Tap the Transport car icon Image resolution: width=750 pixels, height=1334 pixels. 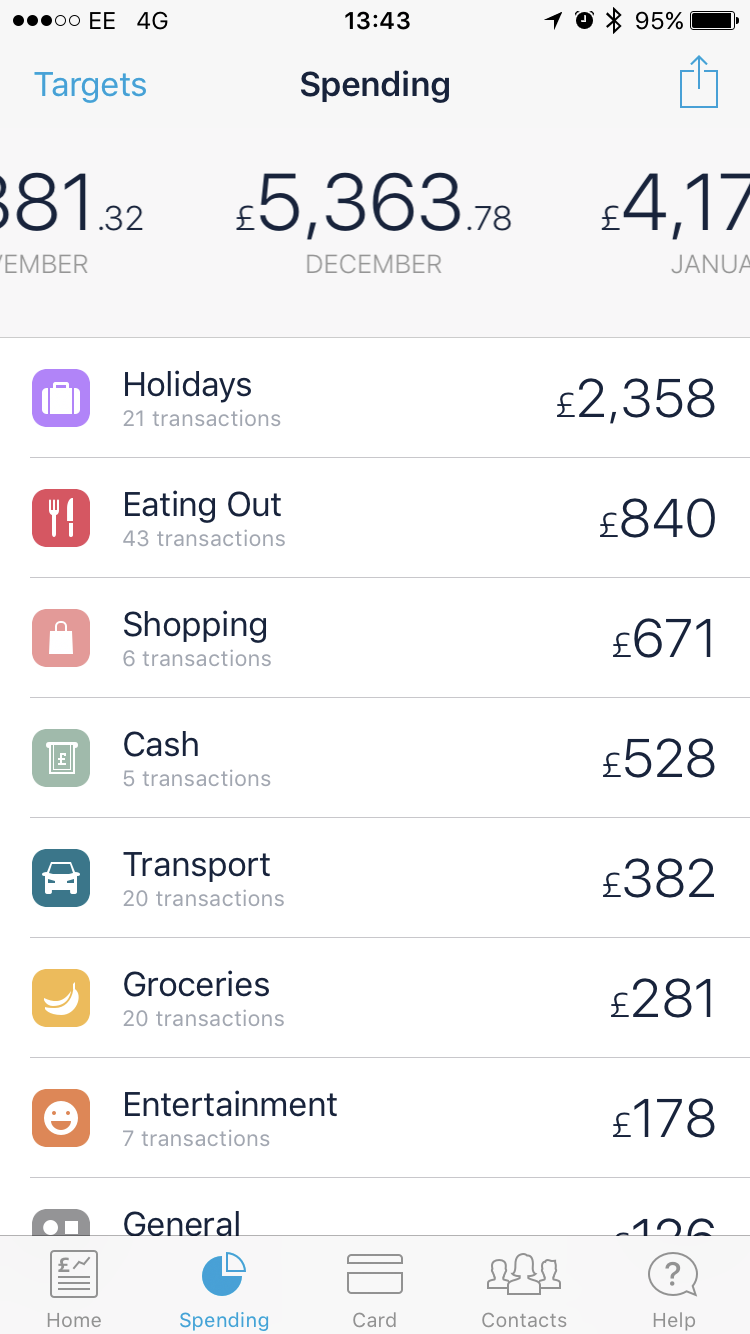pos(61,878)
